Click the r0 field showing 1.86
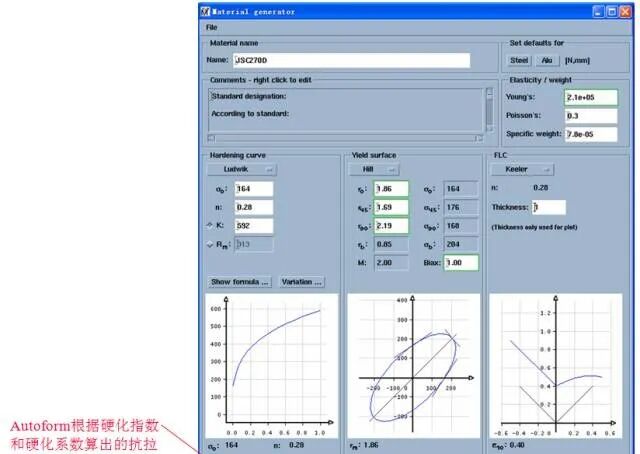 (x=391, y=189)
